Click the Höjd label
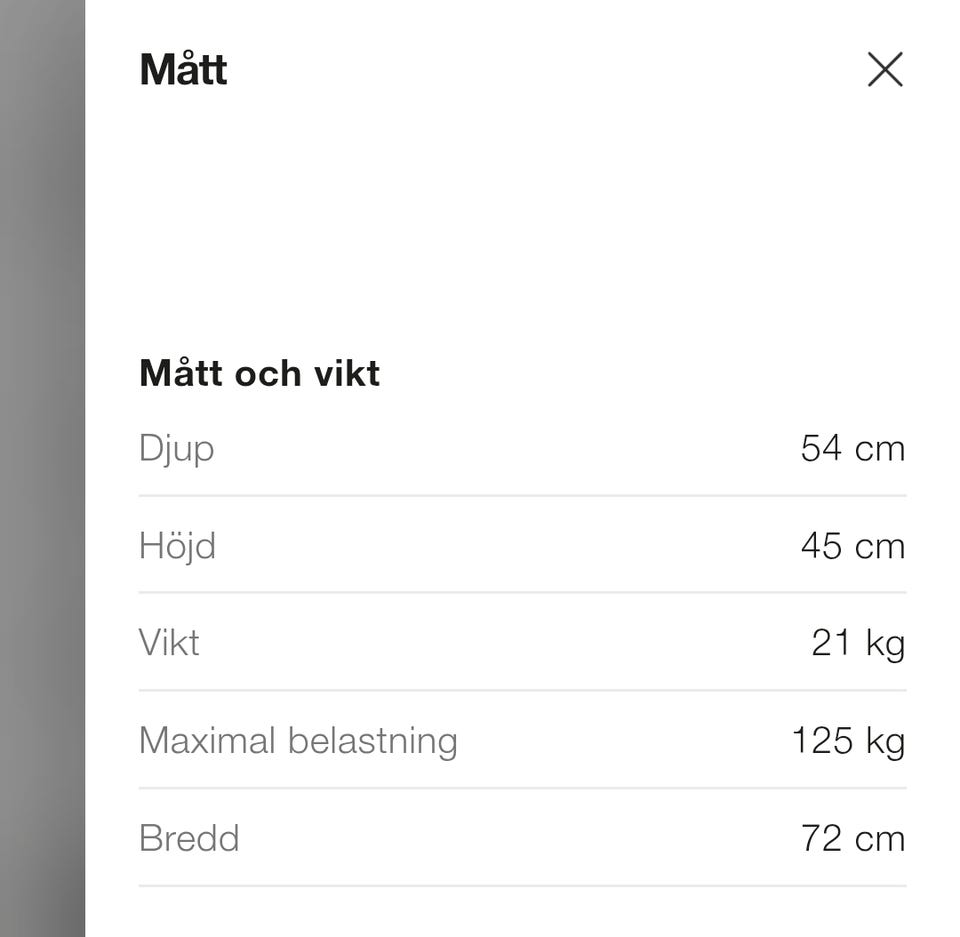Viewport: 960px width, 937px height. 177,546
